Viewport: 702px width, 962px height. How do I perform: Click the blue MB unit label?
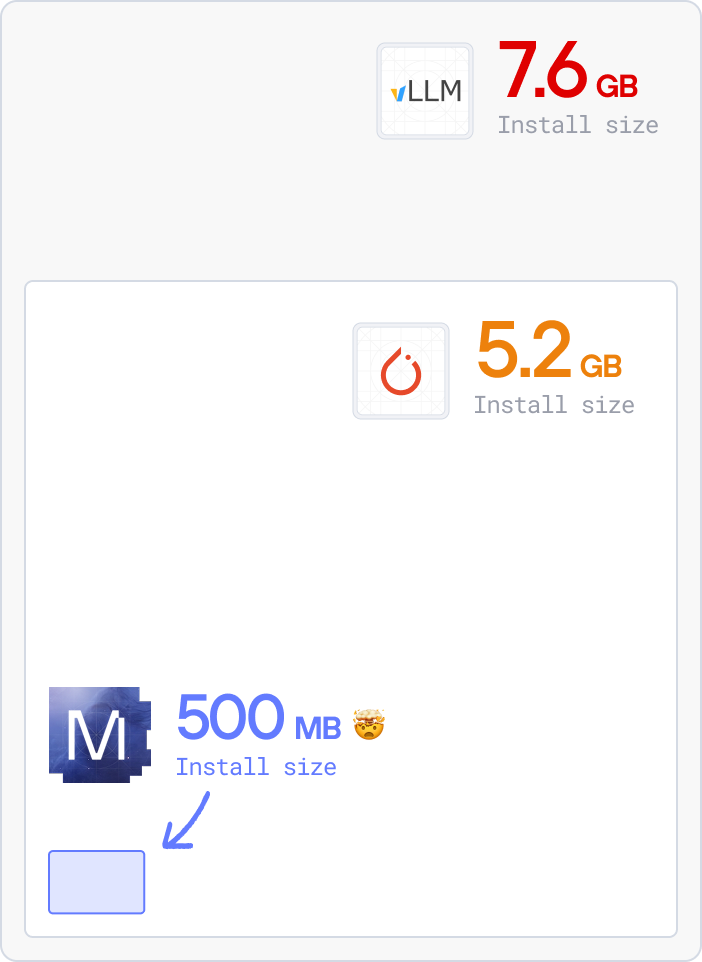coord(318,728)
